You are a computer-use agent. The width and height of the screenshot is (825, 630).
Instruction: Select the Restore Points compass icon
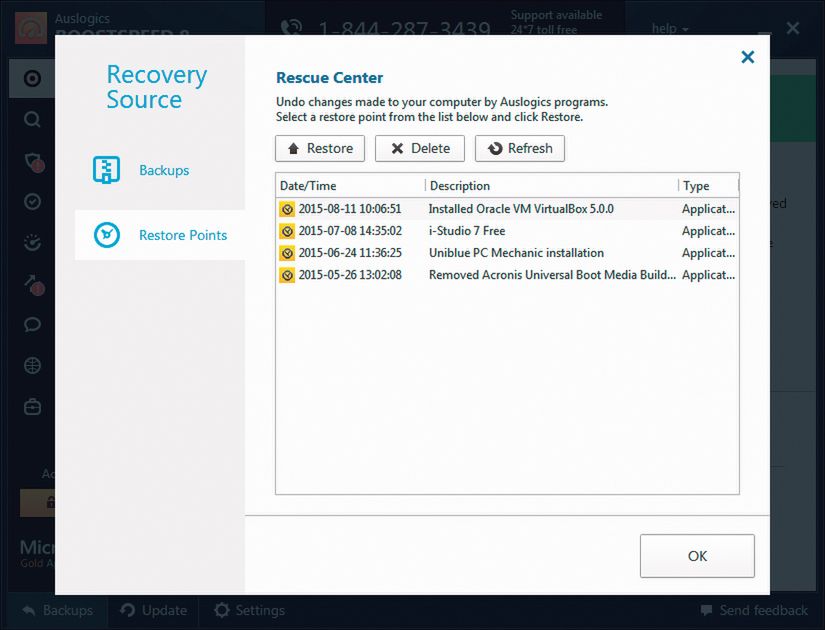pos(106,235)
